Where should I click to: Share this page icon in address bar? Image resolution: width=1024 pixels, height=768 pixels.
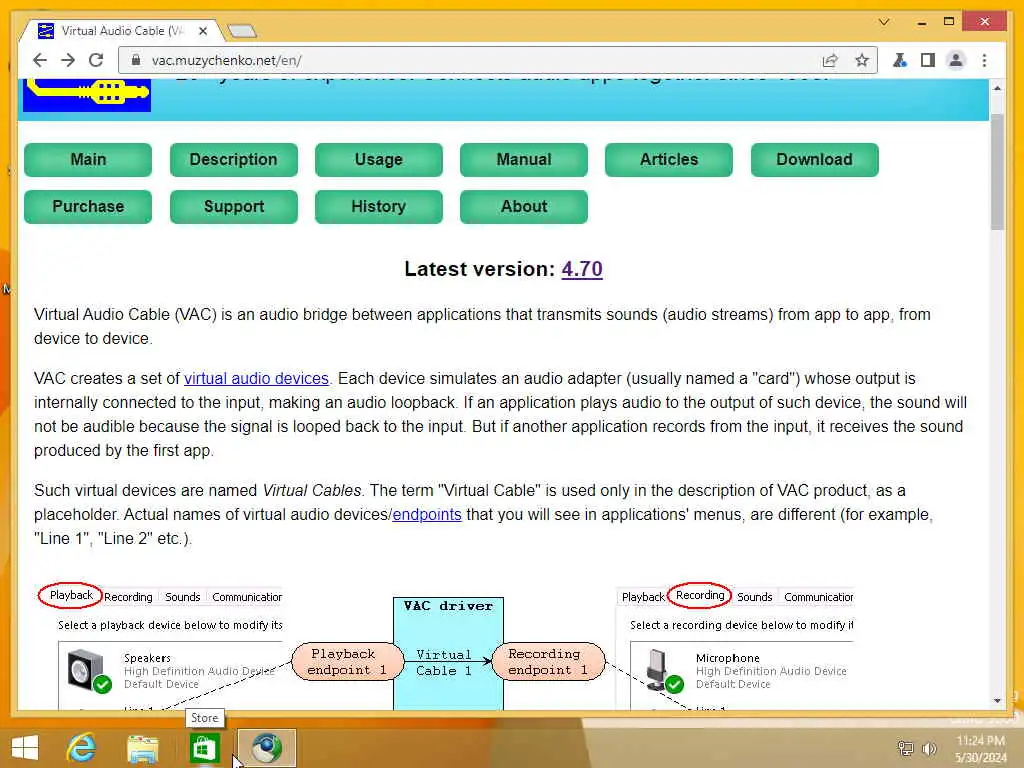[830, 61]
